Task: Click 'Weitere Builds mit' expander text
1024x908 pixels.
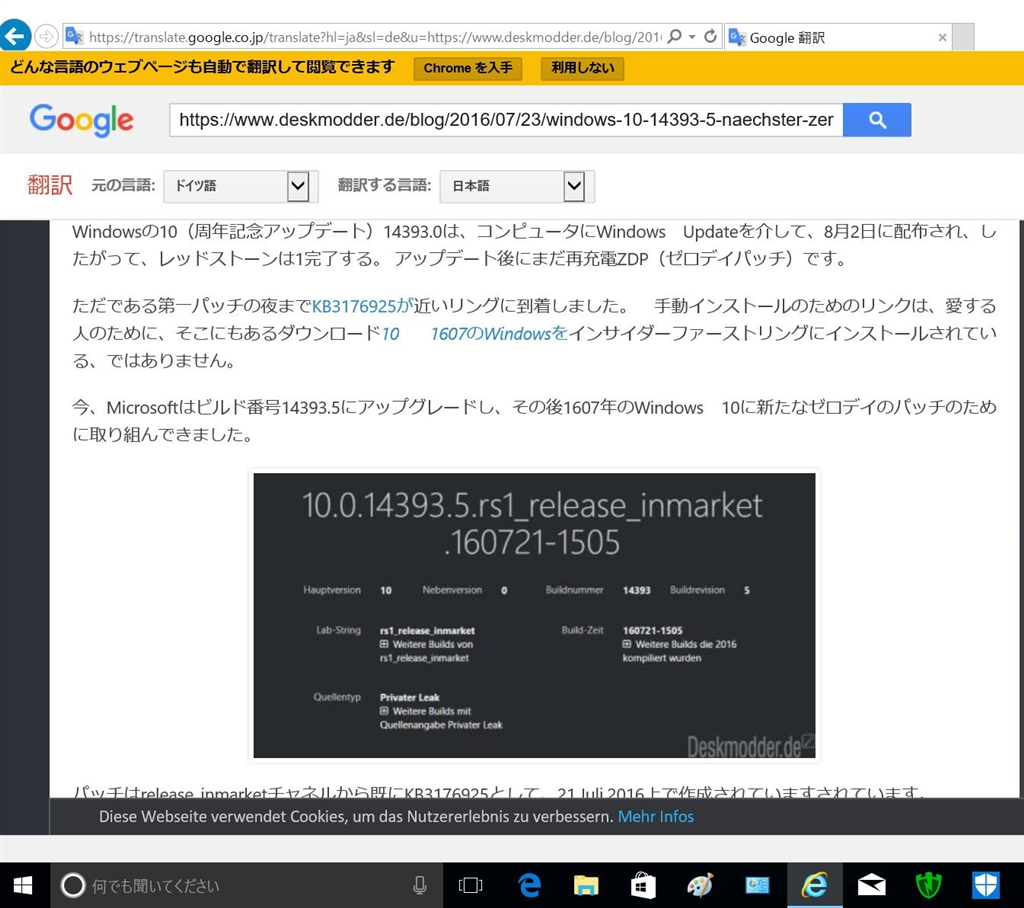Action: [432, 711]
